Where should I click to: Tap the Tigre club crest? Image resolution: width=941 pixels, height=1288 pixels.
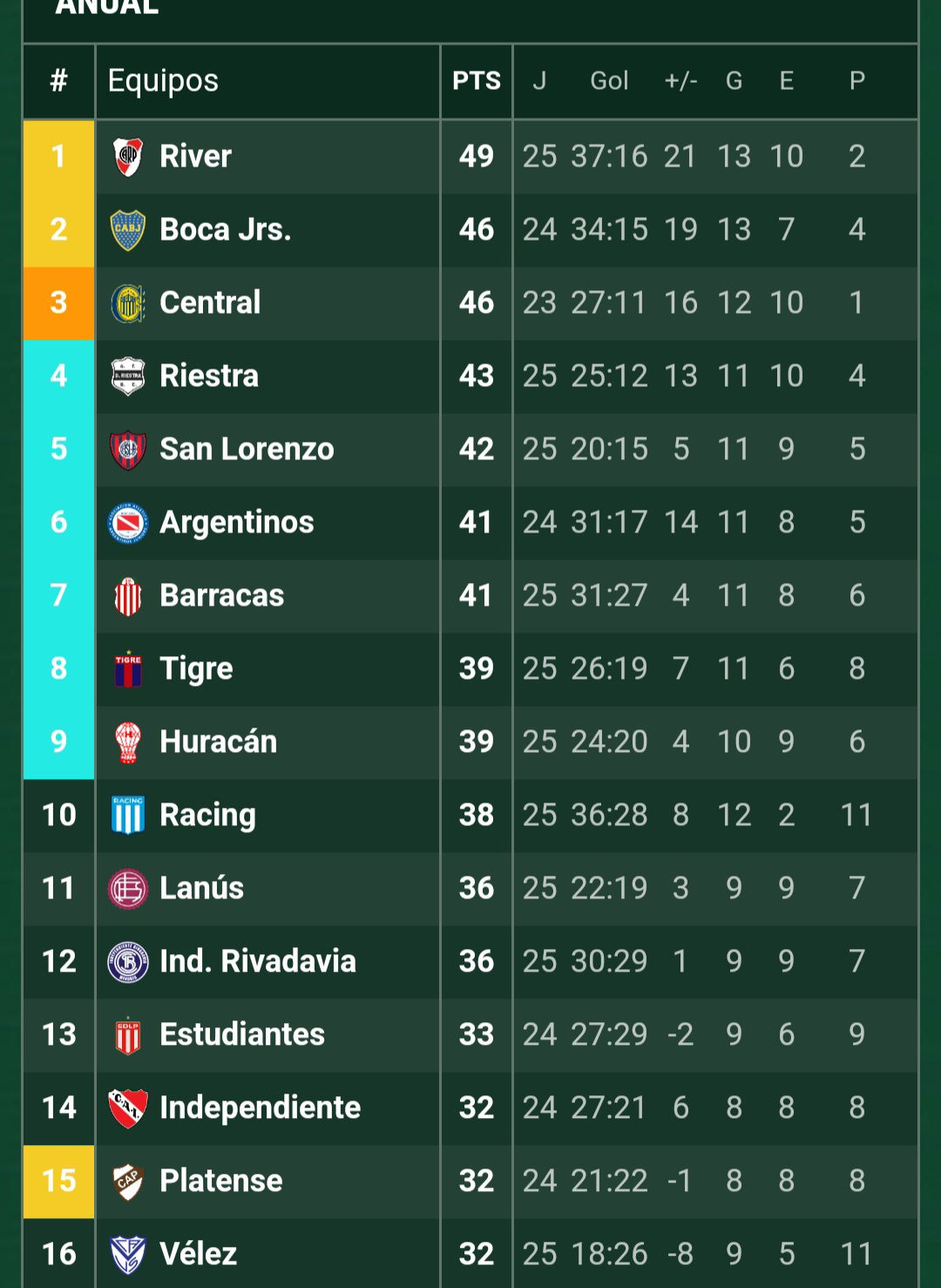point(128,669)
